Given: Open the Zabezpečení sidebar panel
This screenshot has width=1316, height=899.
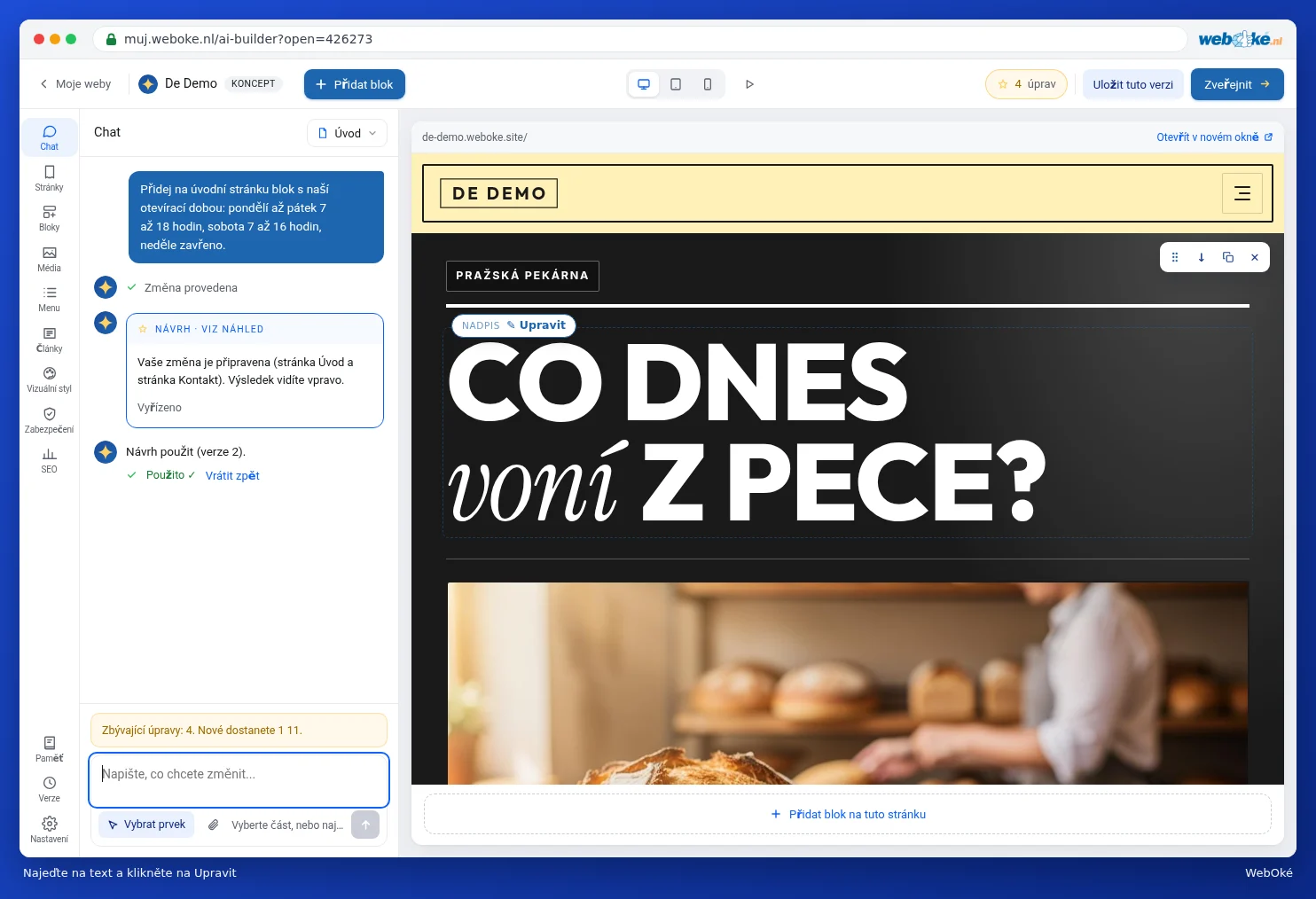Looking at the screenshot, I should [50, 420].
